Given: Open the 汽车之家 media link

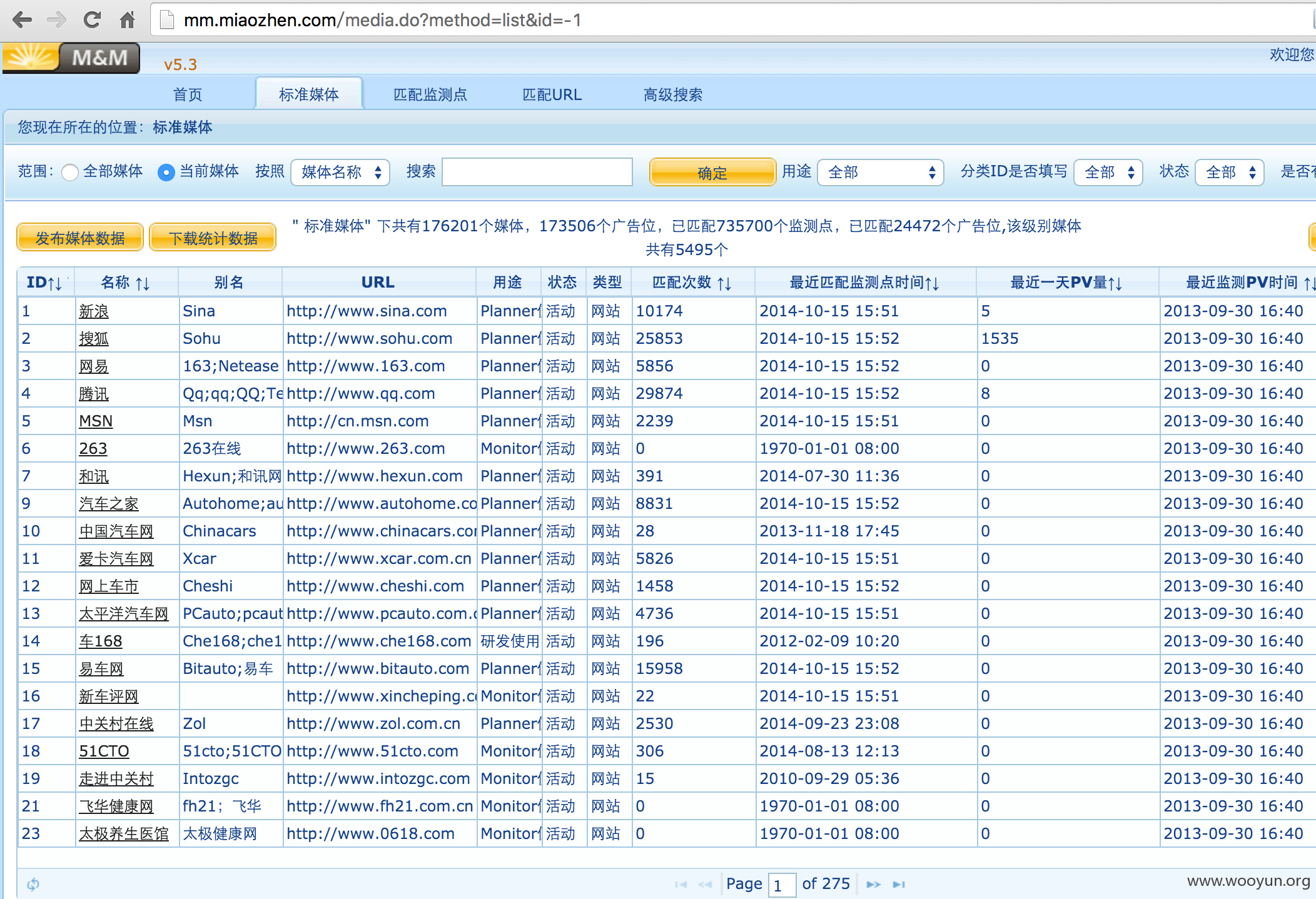Looking at the screenshot, I should coord(109,504).
